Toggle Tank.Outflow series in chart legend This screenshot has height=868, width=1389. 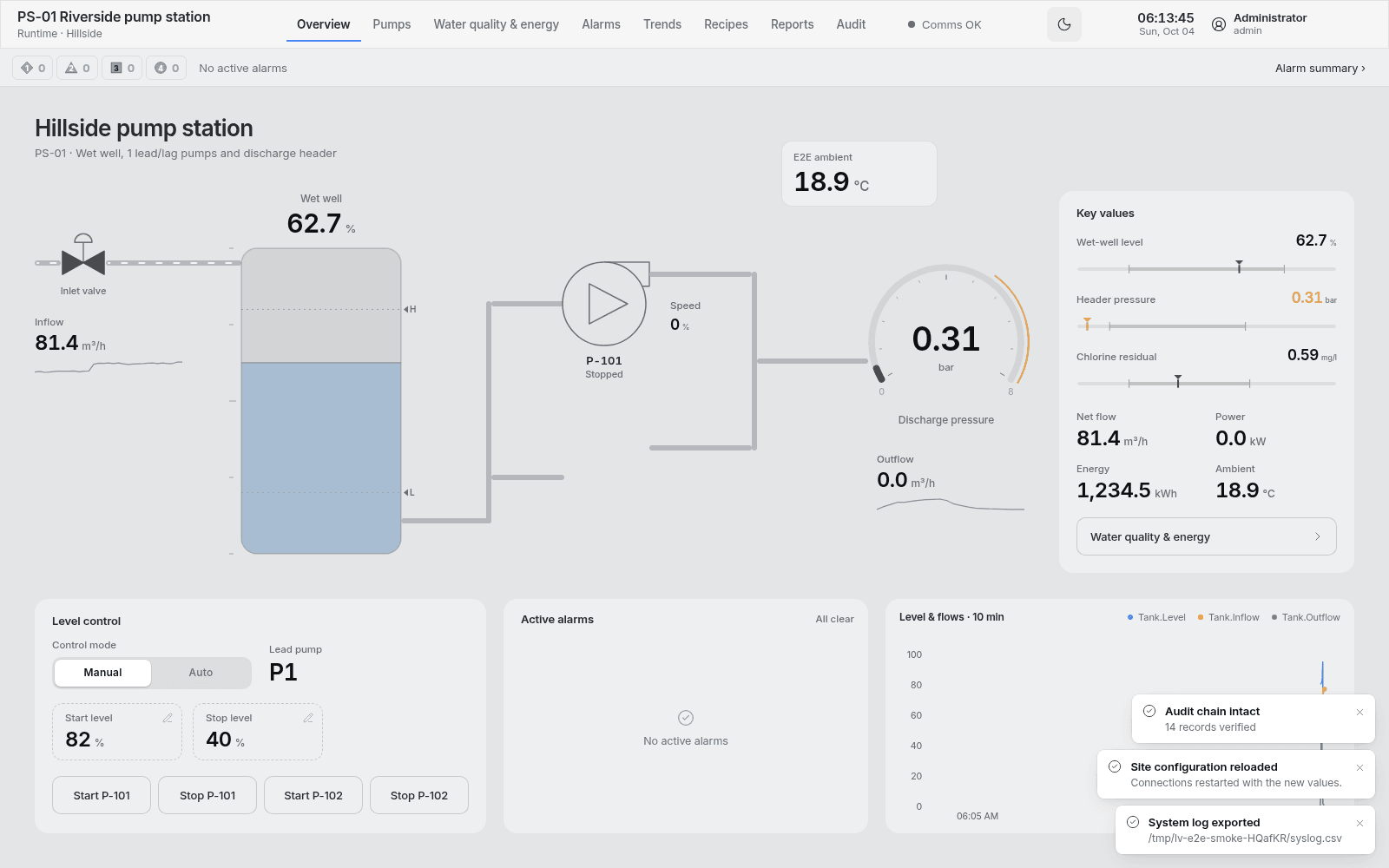click(x=1306, y=617)
